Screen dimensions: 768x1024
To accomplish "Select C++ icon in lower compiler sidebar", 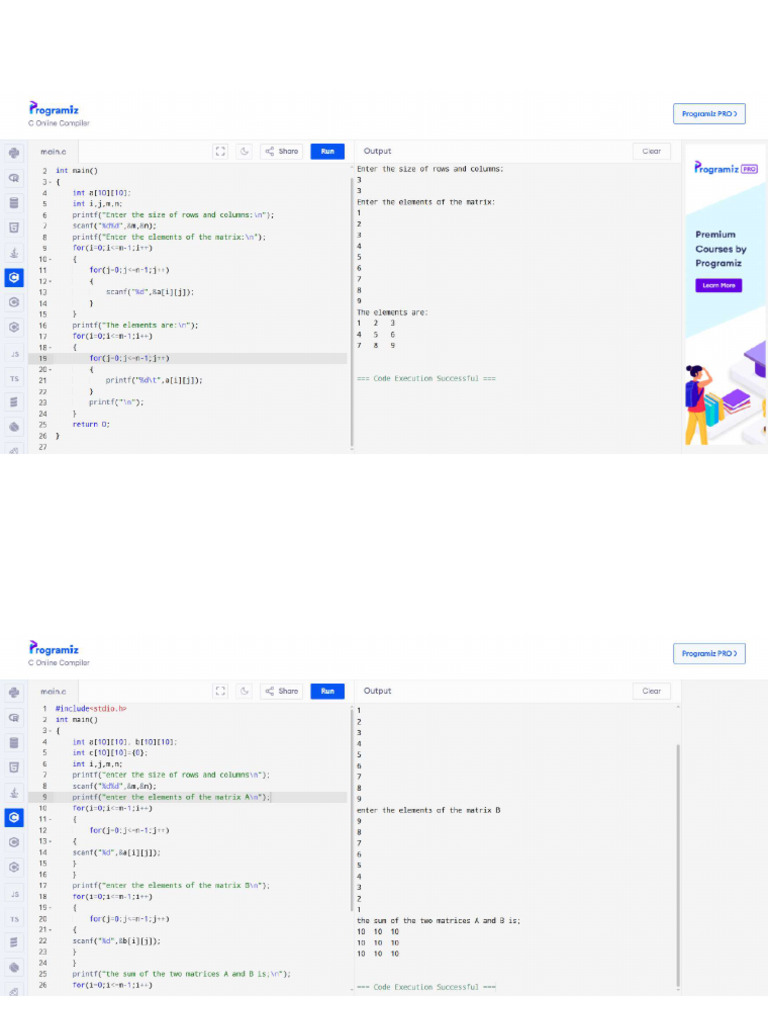I will 14,842.
